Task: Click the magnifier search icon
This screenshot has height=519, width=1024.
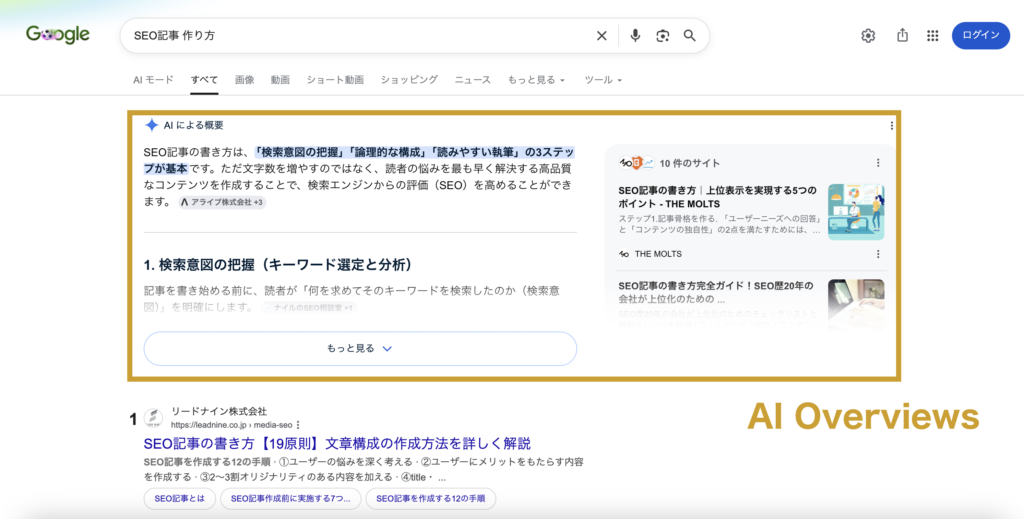Action: 690,36
